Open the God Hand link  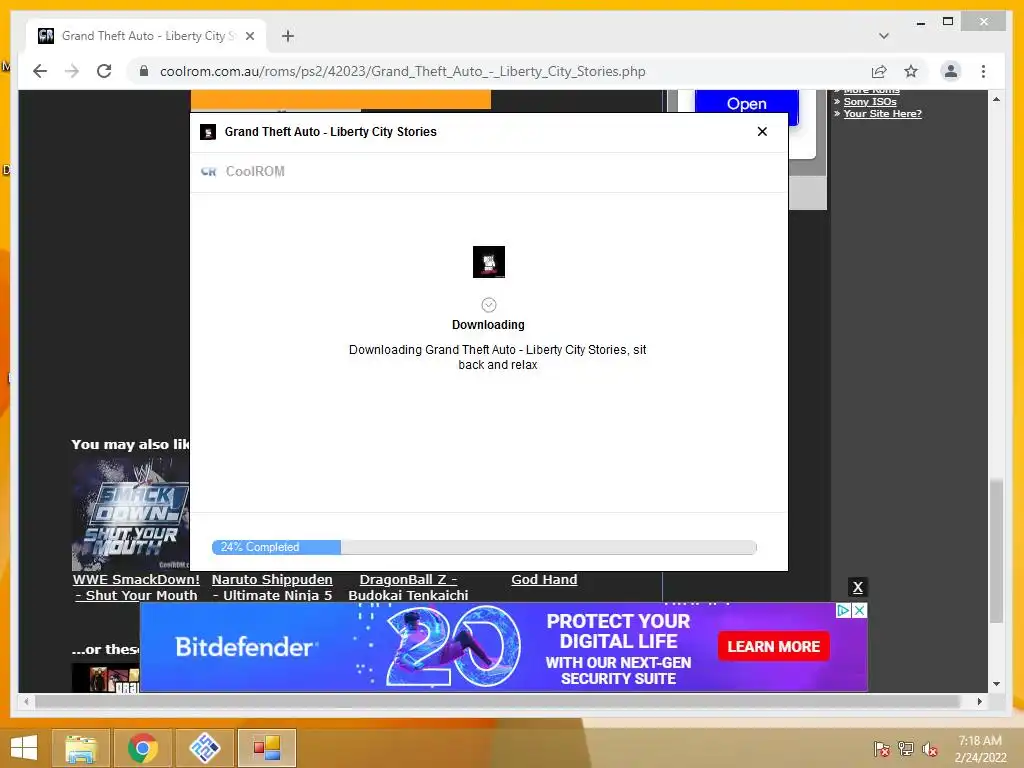coord(544,579)
